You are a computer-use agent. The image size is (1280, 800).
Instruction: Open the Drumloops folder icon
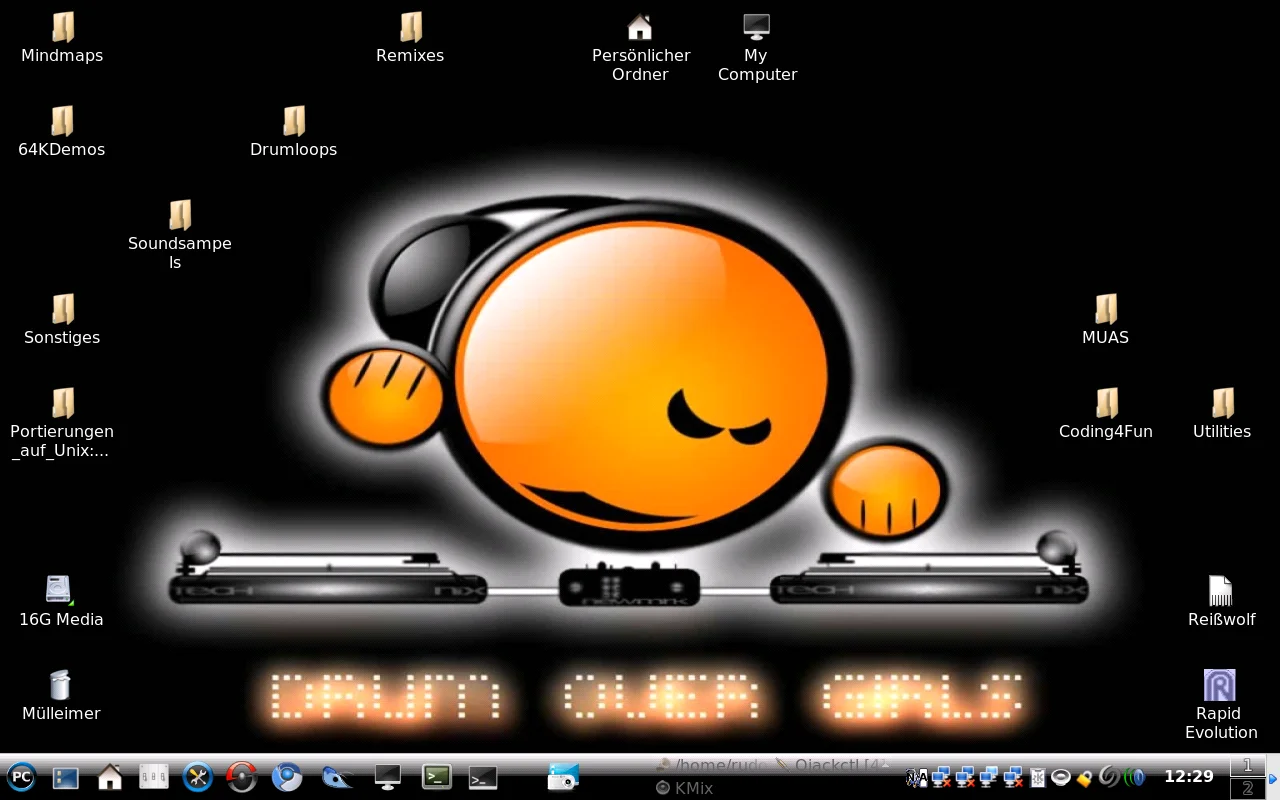pyautogui.click(x=293, y=132)
